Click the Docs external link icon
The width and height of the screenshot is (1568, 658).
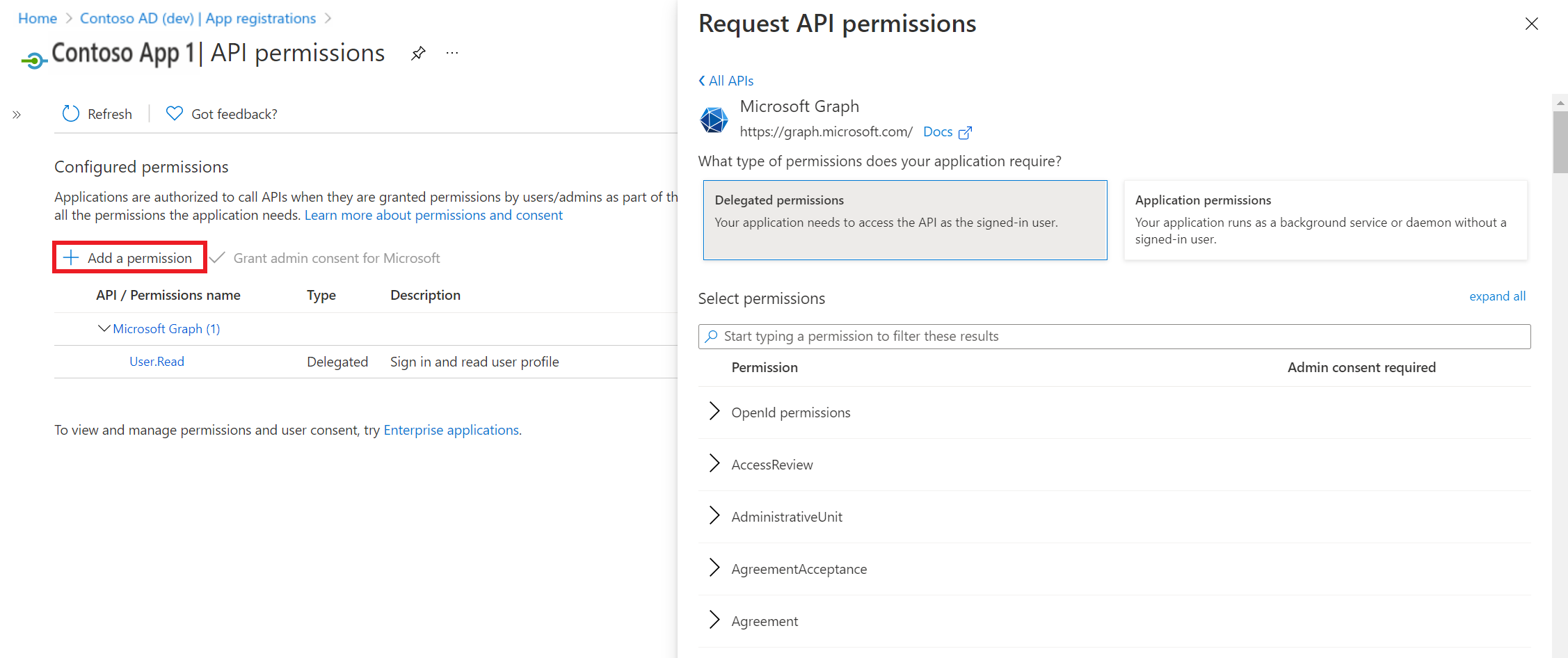pyautogui.click(x=965, y=132)
